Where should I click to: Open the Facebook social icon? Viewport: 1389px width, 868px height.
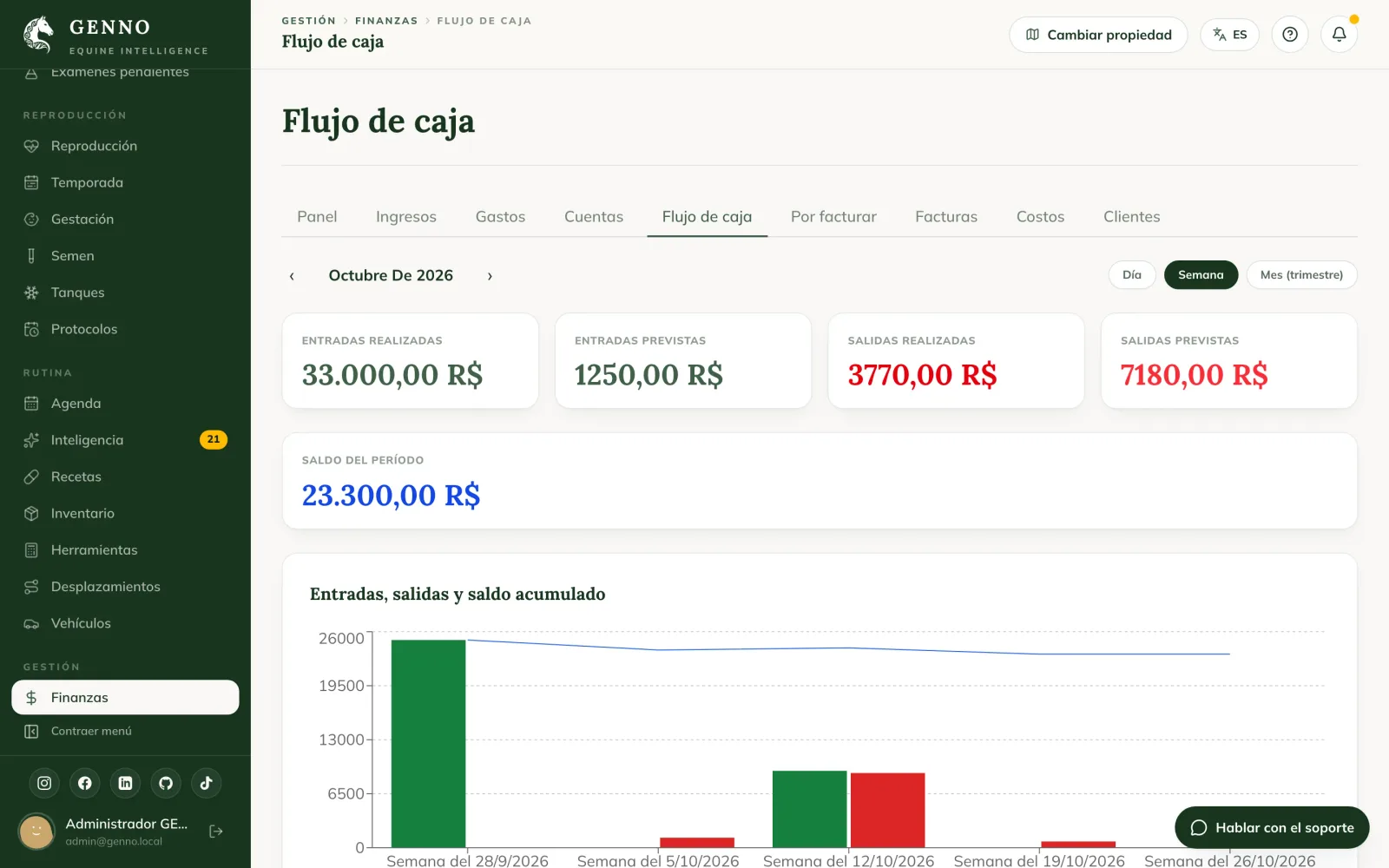coord(85,783)
